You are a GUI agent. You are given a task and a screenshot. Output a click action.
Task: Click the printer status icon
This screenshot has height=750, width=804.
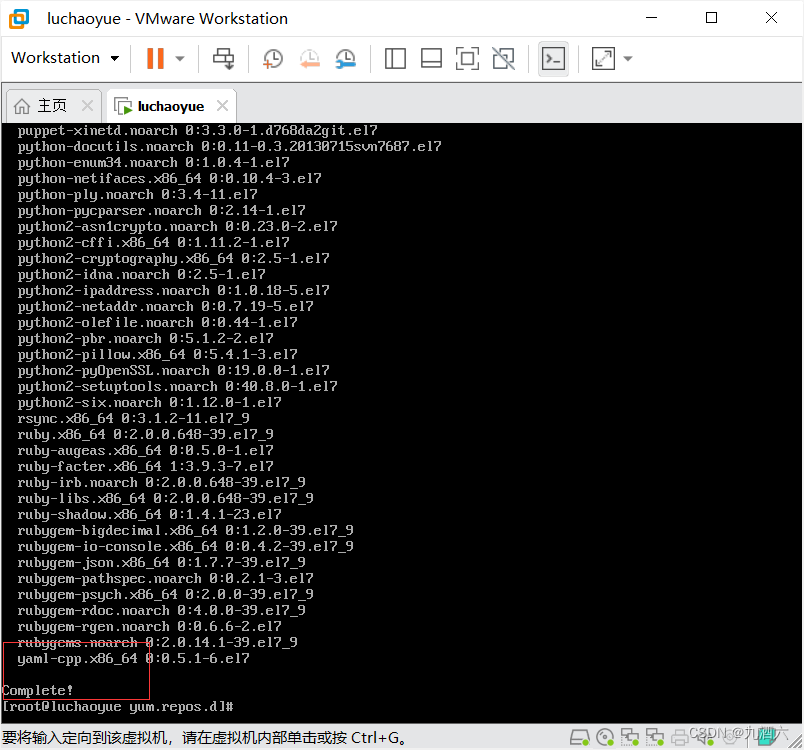(x=680, y=738)
